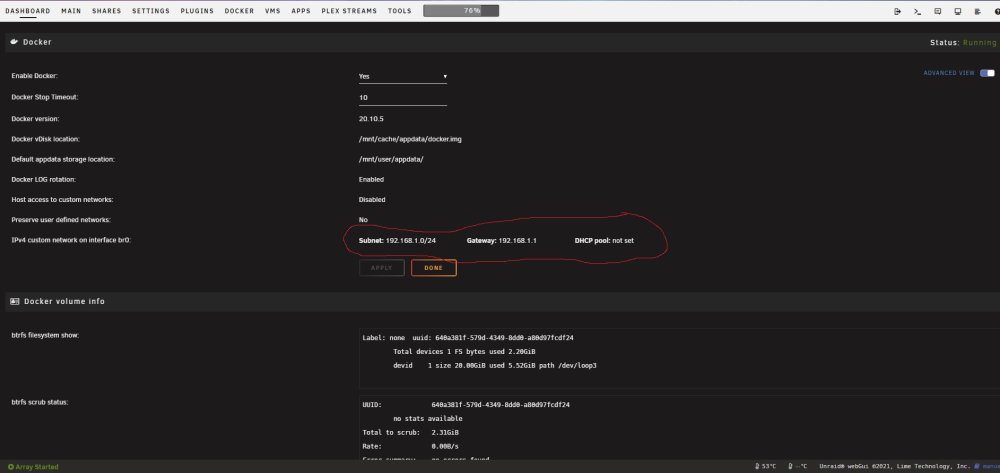Click the motherboard temperature indicator

pyautogui.click(x=798, y=467)
